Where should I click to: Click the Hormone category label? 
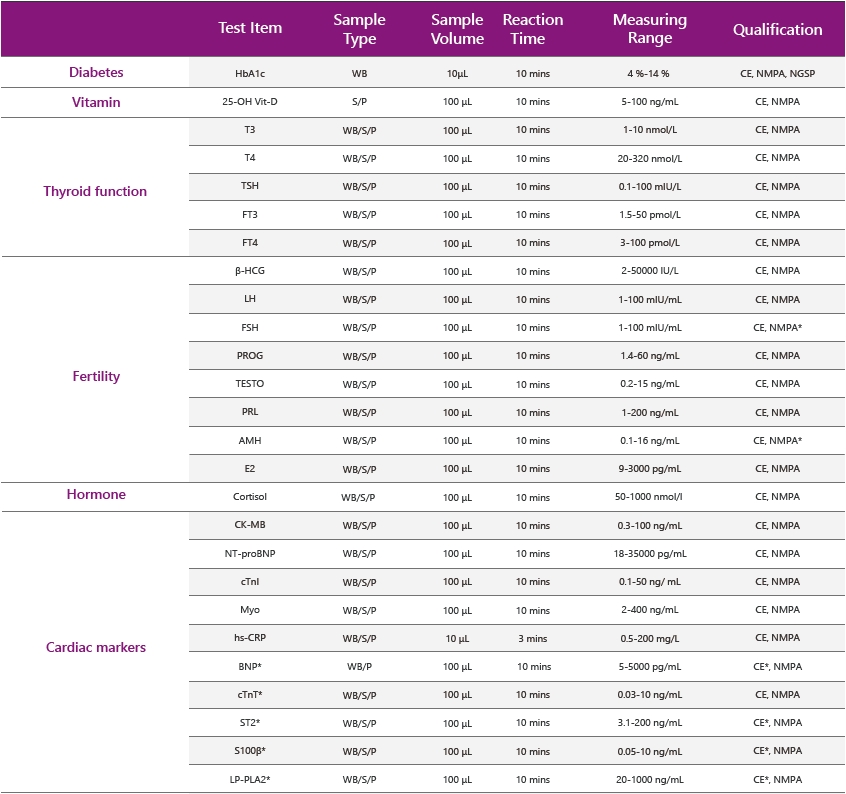pos(96,494)
